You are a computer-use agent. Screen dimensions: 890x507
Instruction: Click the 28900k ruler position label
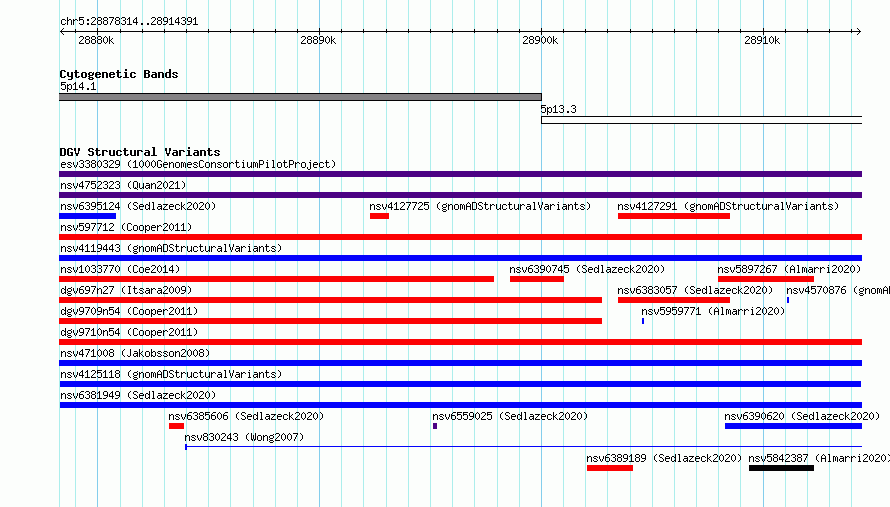click(x=540, y=40)
